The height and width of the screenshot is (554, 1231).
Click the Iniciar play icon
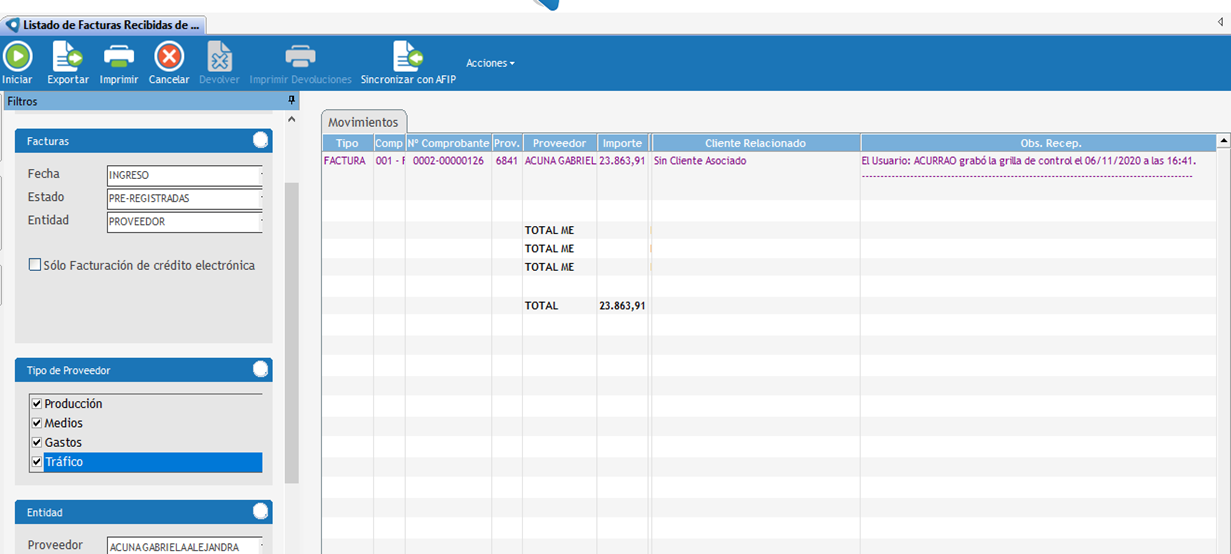click(x=17, y=57)
